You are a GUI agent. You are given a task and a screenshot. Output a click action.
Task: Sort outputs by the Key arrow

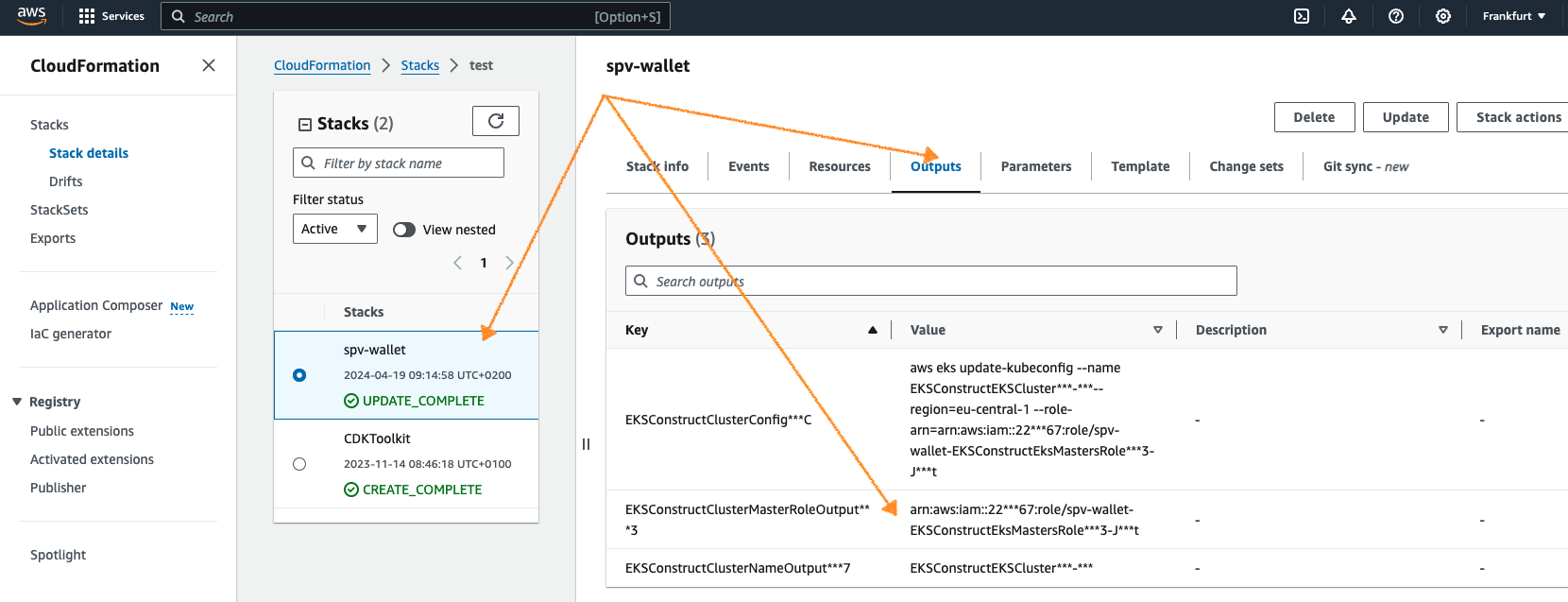pos(873,330)
